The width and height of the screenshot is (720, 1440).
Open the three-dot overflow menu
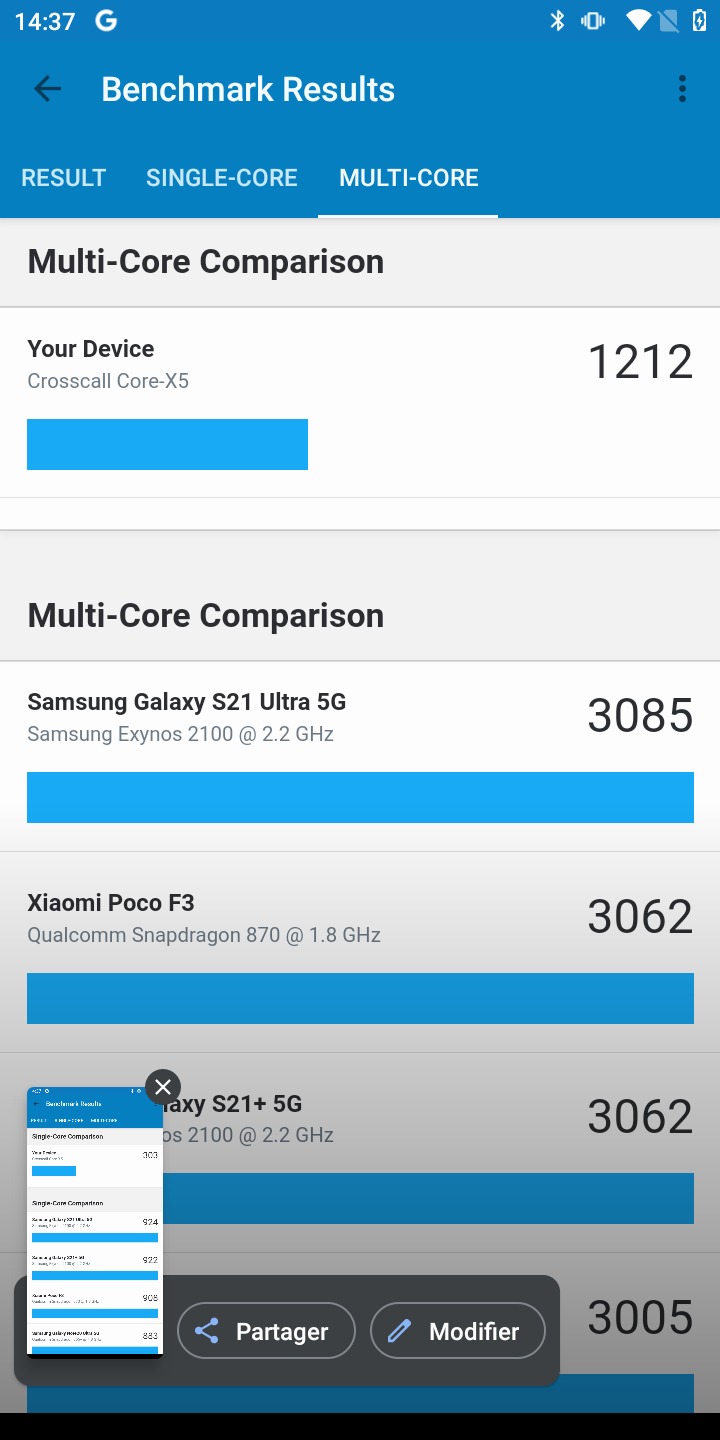point(682,89)
